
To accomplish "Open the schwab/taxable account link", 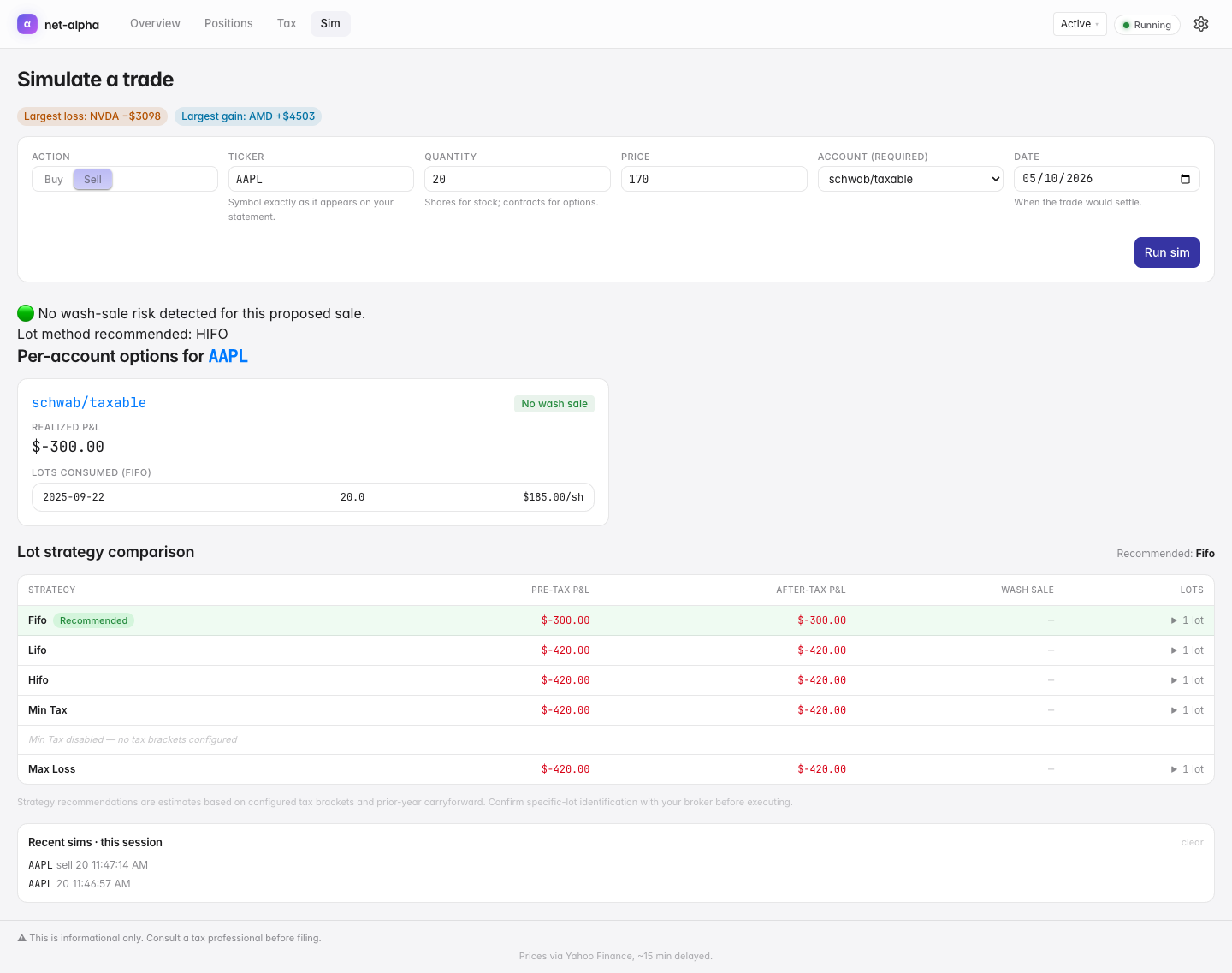I will tap(89, 403).
